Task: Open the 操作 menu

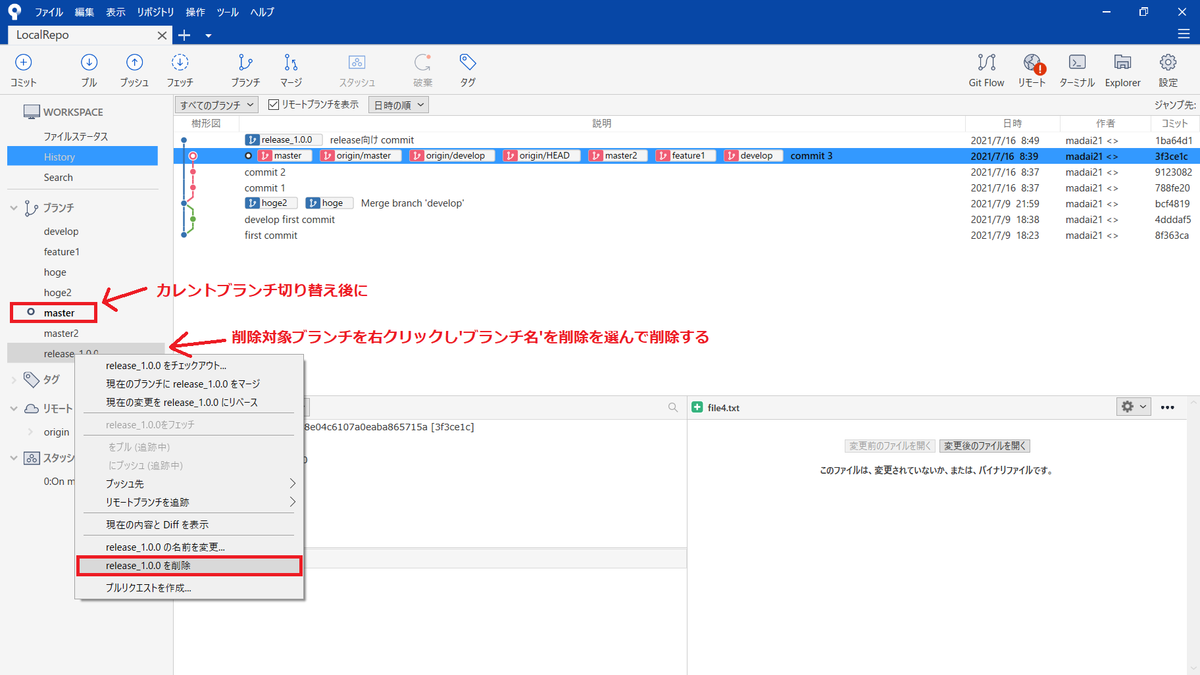Action: tap(196, 12)
